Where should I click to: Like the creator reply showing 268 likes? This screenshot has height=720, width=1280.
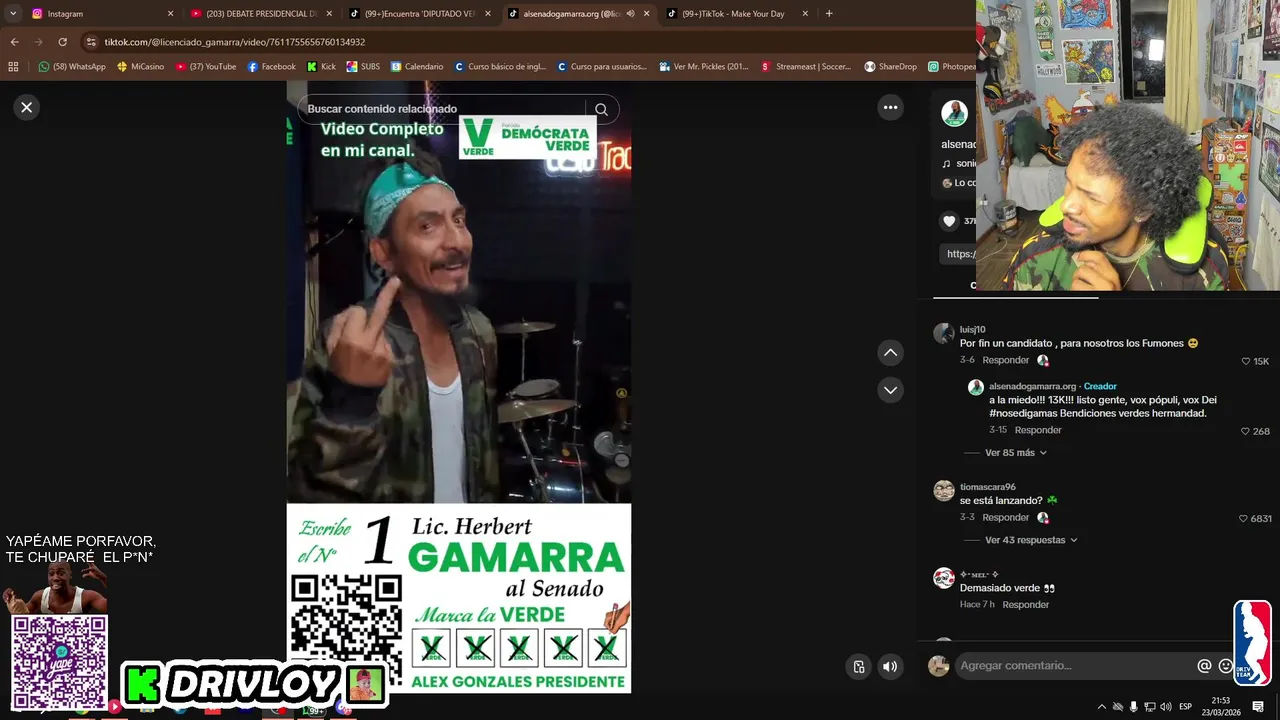click(1246, 431)
